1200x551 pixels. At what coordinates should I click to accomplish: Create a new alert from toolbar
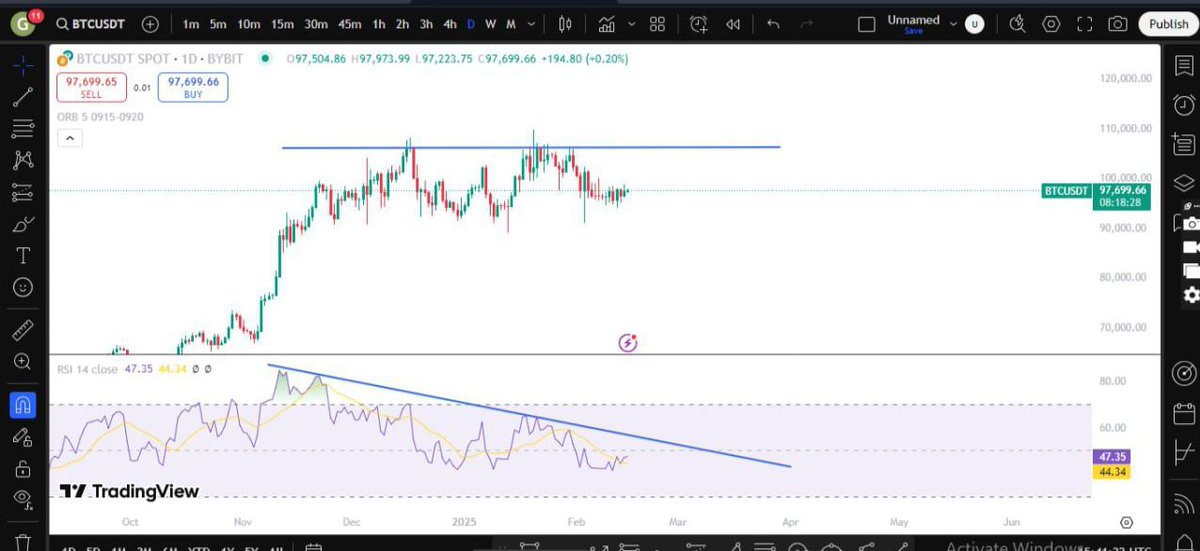click(698, 24)
